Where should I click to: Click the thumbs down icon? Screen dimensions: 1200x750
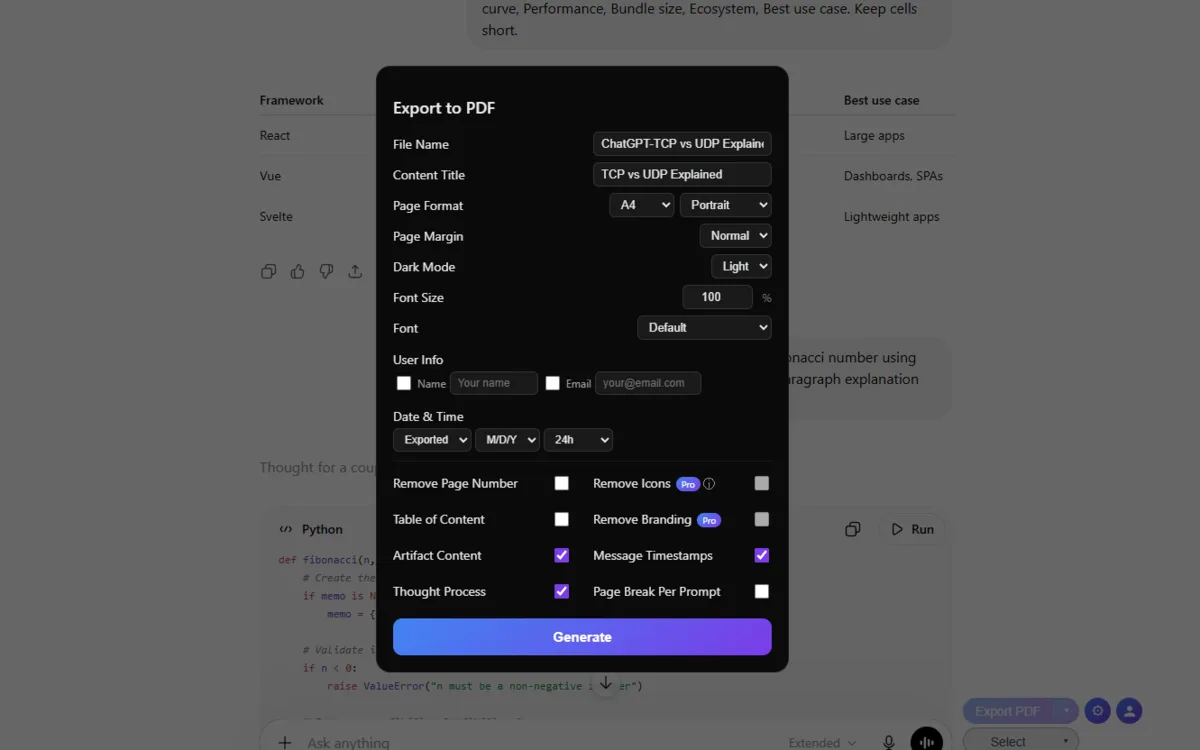326,271
